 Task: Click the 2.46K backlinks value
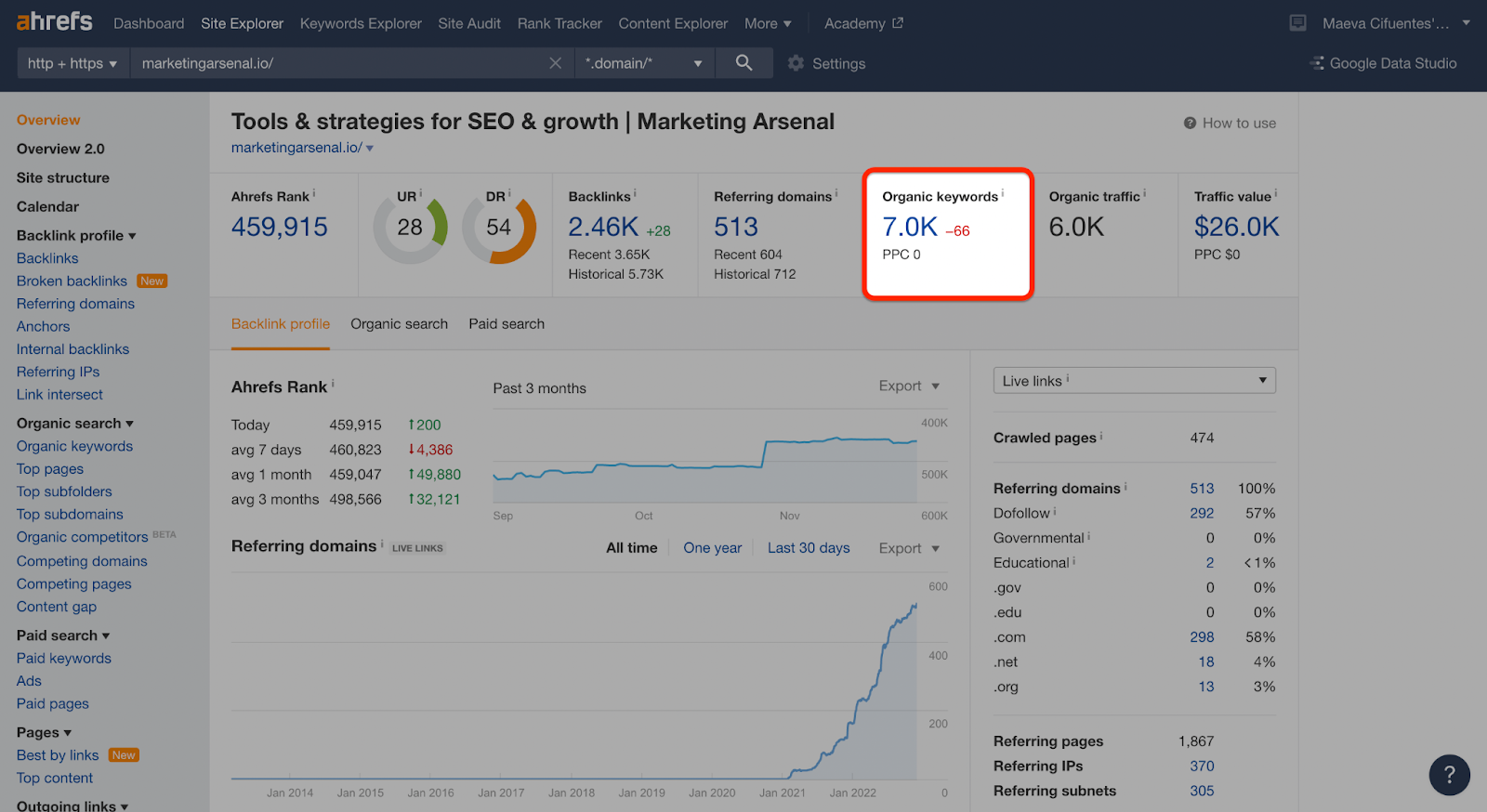tap(603, 227)
